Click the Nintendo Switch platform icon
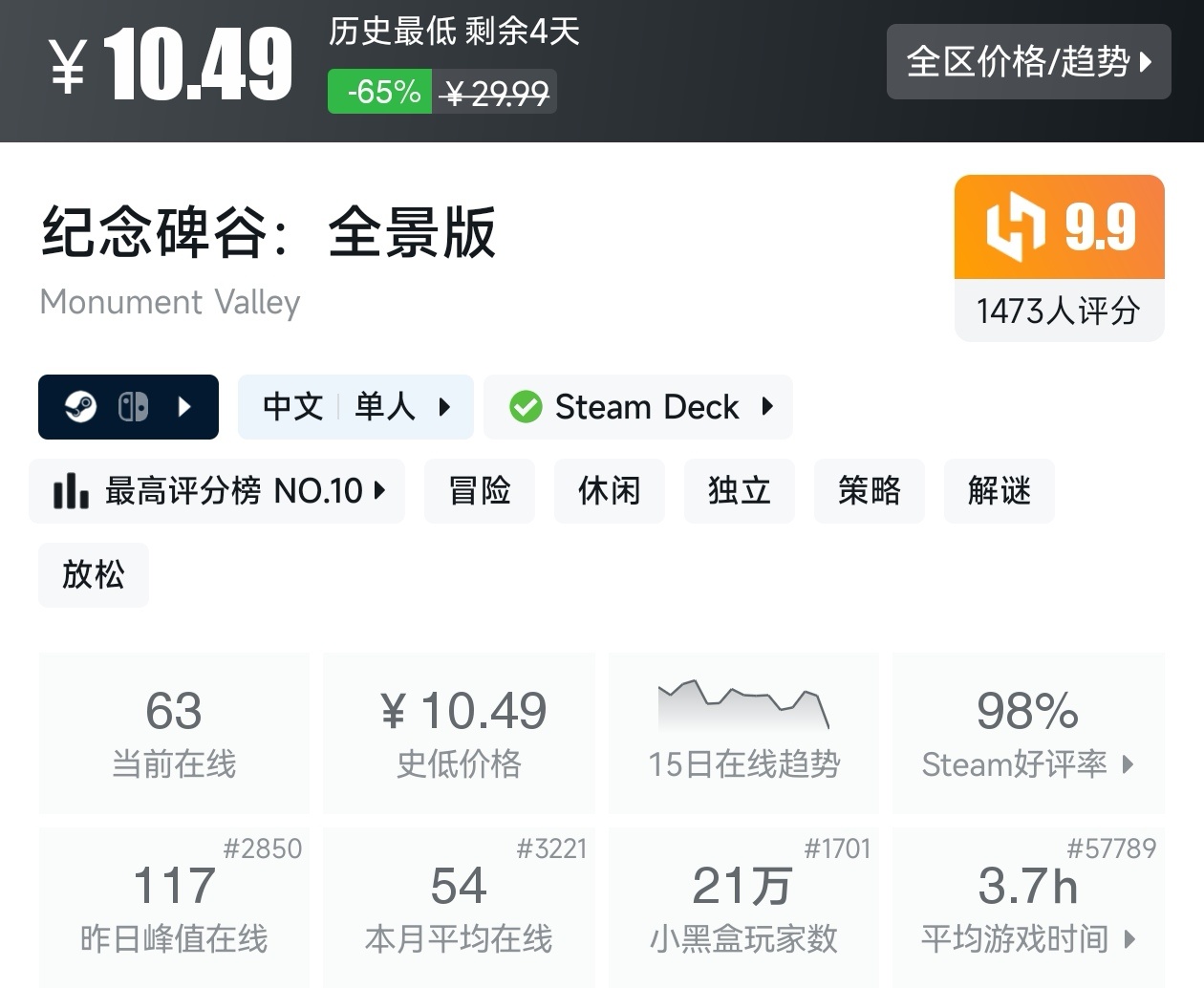The height and width of the screenshot is (988, 1204). (x=133, y=407)
